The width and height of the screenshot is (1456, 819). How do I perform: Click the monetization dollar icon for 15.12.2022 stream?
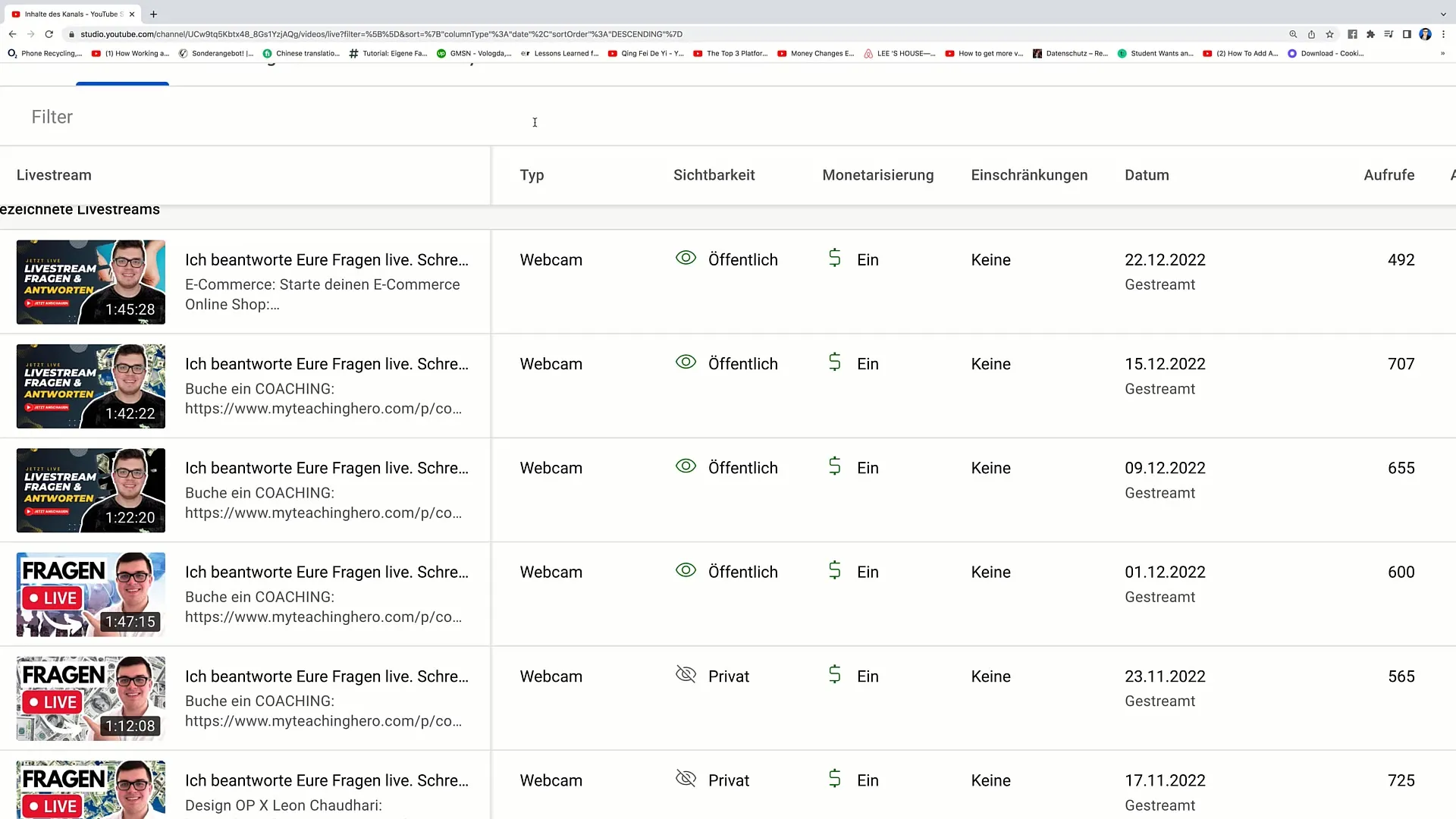pos(835,362)
